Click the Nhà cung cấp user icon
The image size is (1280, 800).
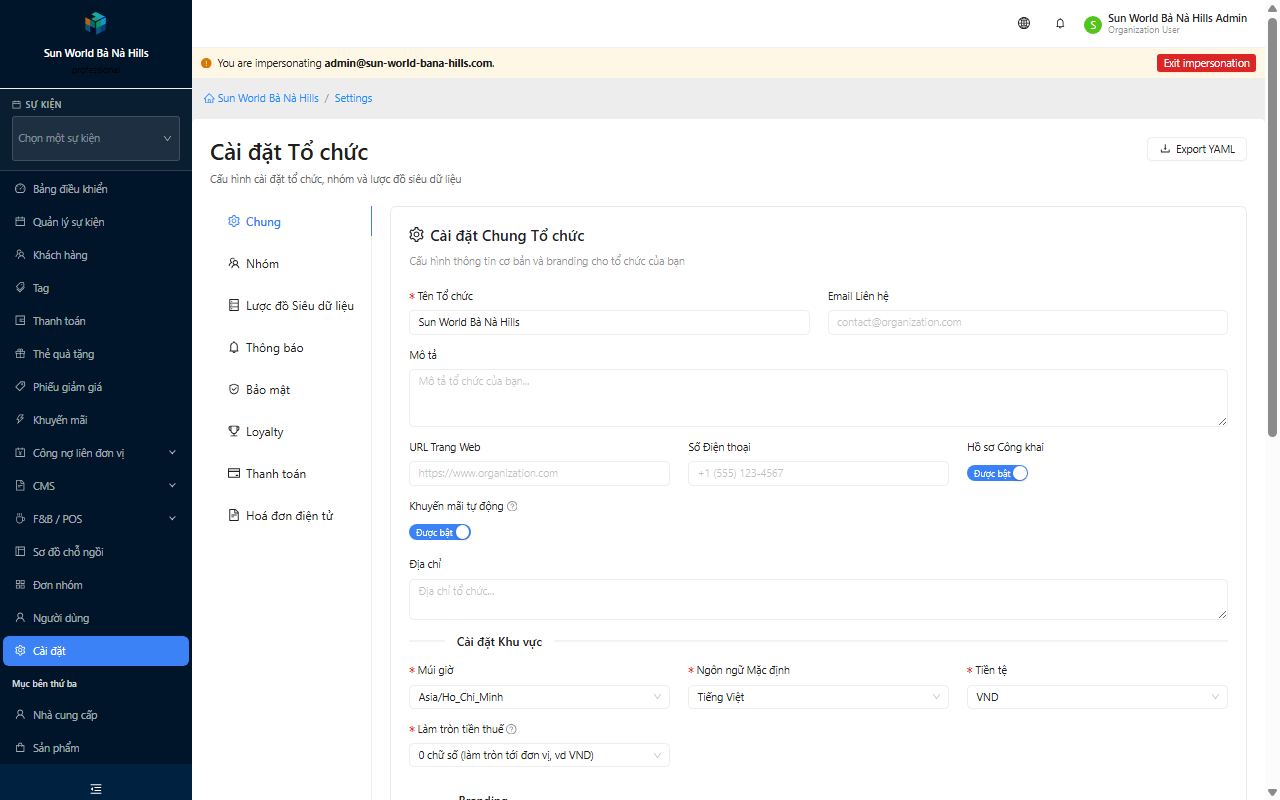20,715
